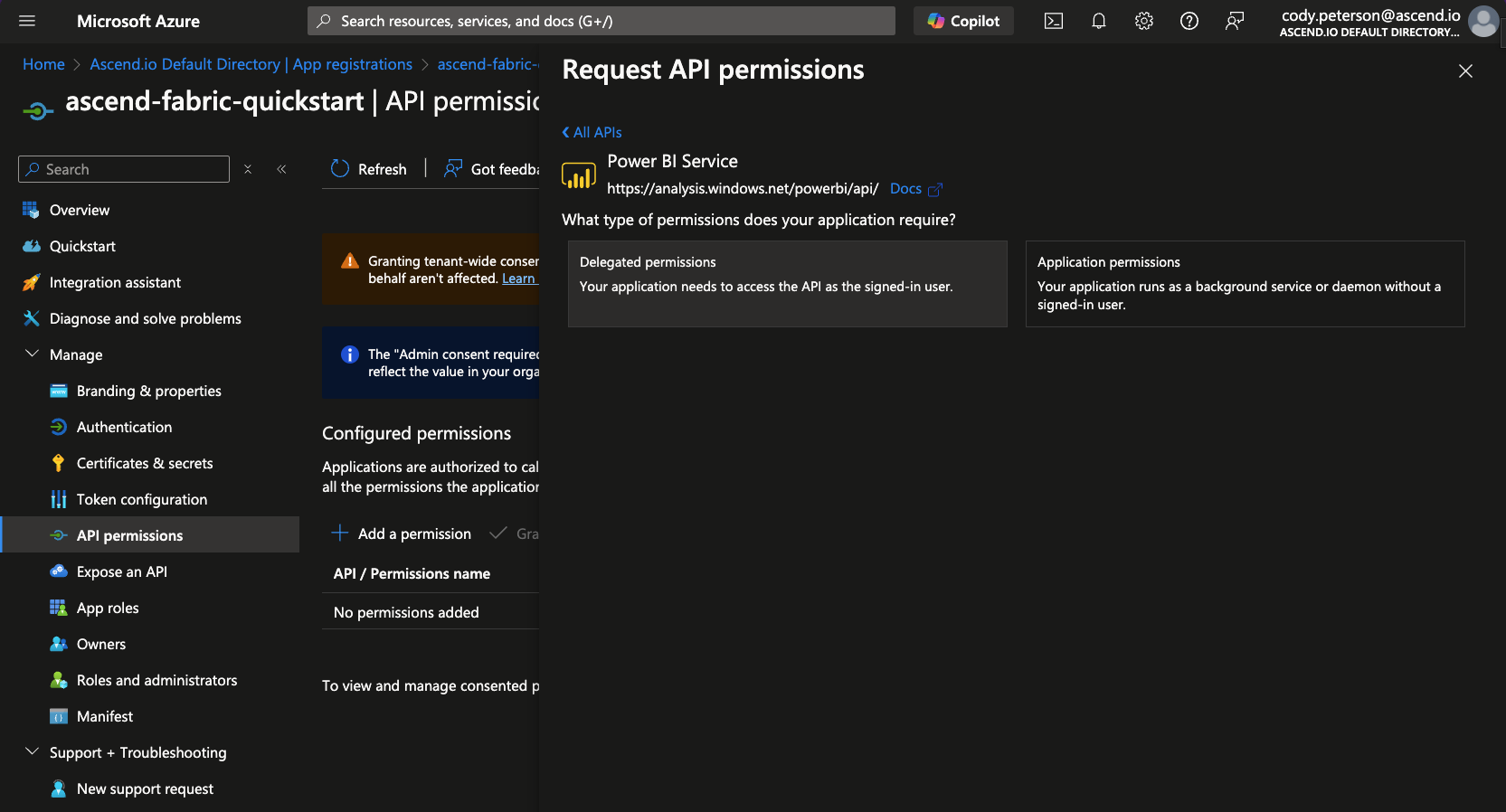Click the 'API / Permissions name' column header
The width and height of the screenshot is (1506, 812).
[412, 573]
